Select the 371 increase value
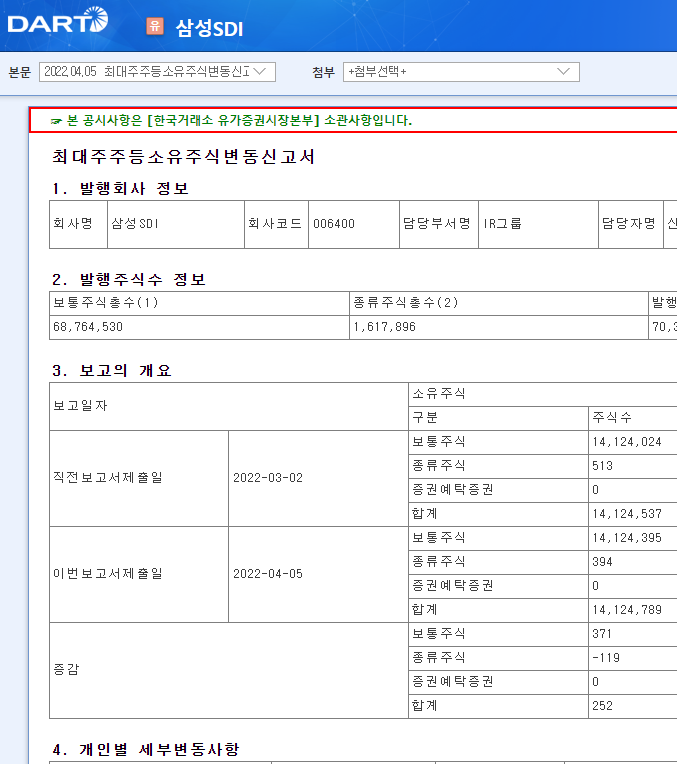The image size is (677, 764). 633,634
